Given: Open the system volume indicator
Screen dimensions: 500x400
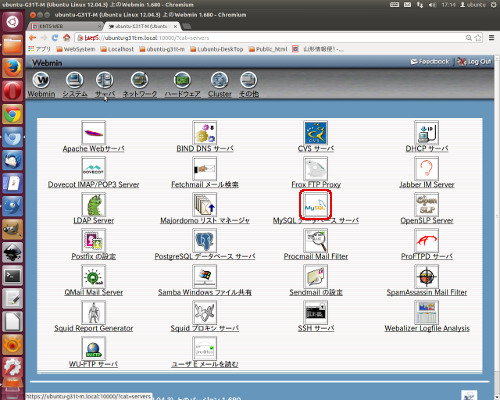Looking at the screenshot, I should (x=433, y=5).
